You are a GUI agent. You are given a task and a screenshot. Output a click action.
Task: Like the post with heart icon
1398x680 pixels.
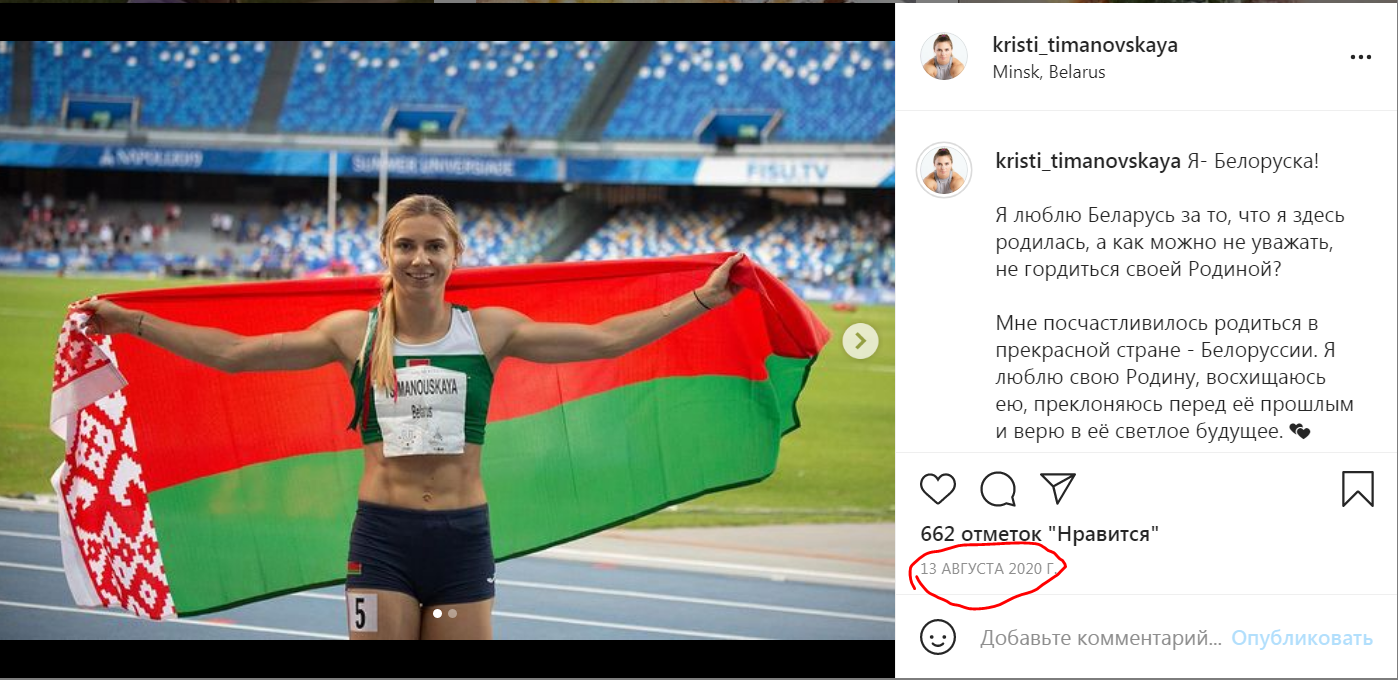coord(937,488)
